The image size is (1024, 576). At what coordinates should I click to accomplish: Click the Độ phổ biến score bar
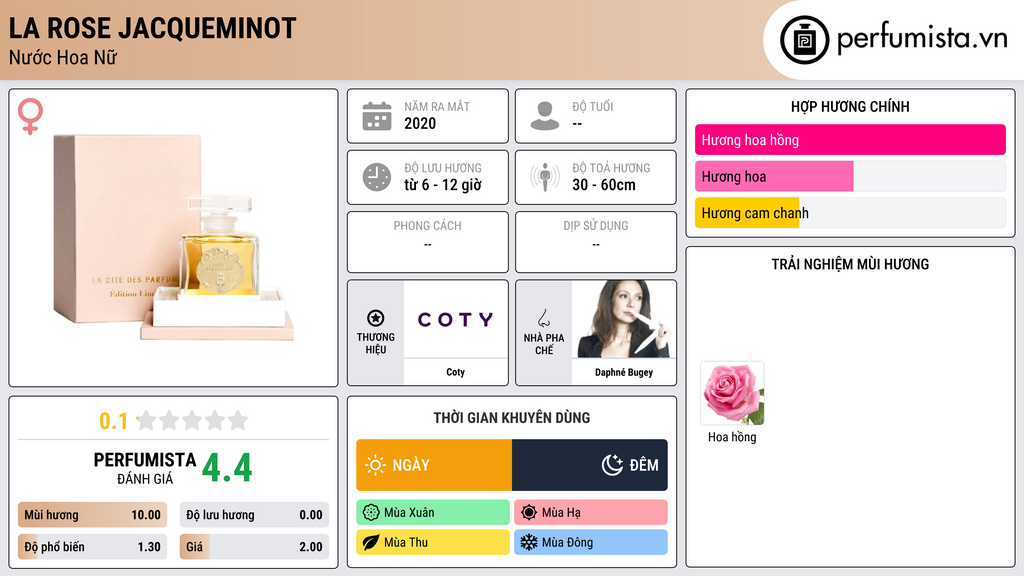click(x=93, y=547)
